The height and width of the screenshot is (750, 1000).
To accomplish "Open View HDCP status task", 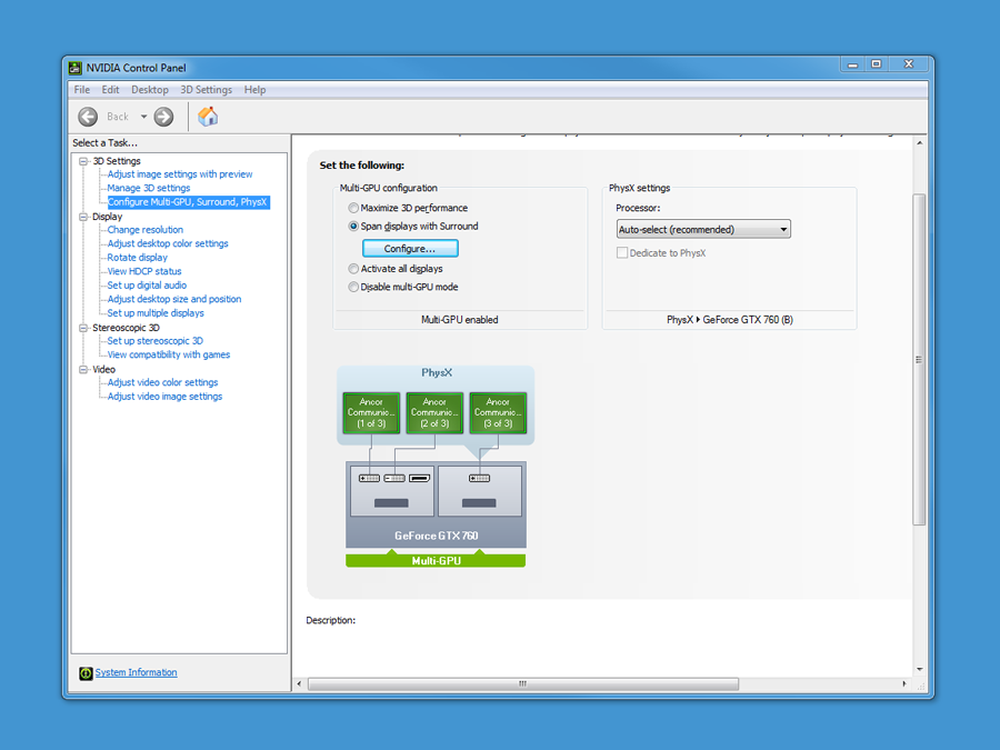I will 144,272.
